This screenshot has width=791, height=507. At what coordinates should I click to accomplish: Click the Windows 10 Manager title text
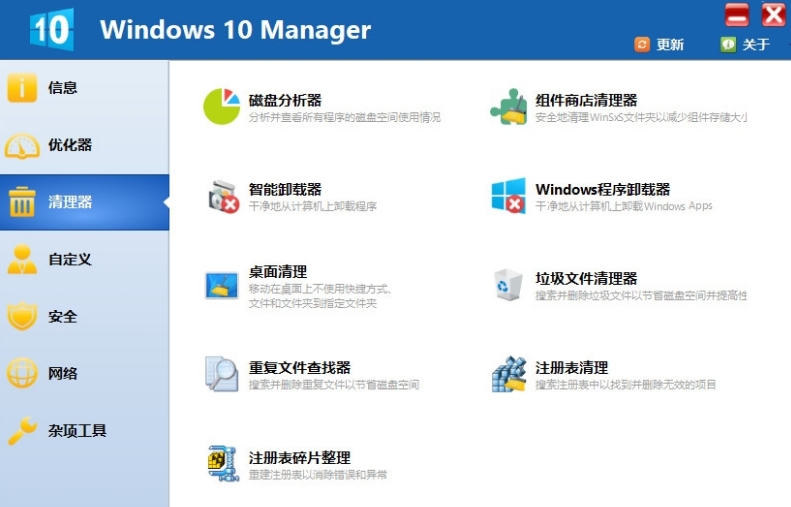(235, 29)
